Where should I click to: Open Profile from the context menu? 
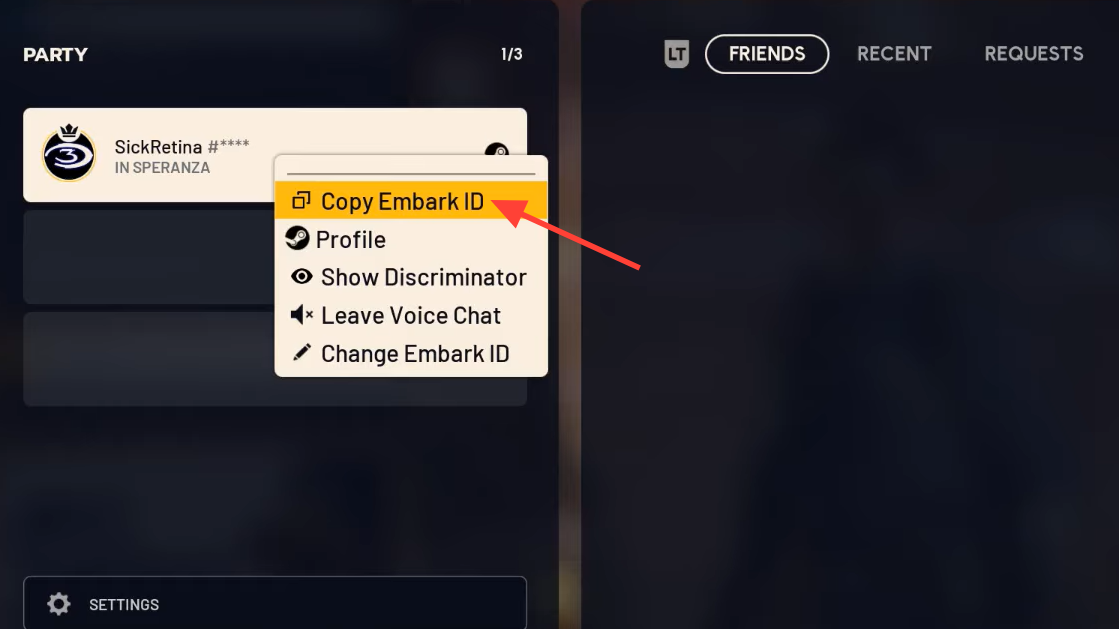point(411,239)
